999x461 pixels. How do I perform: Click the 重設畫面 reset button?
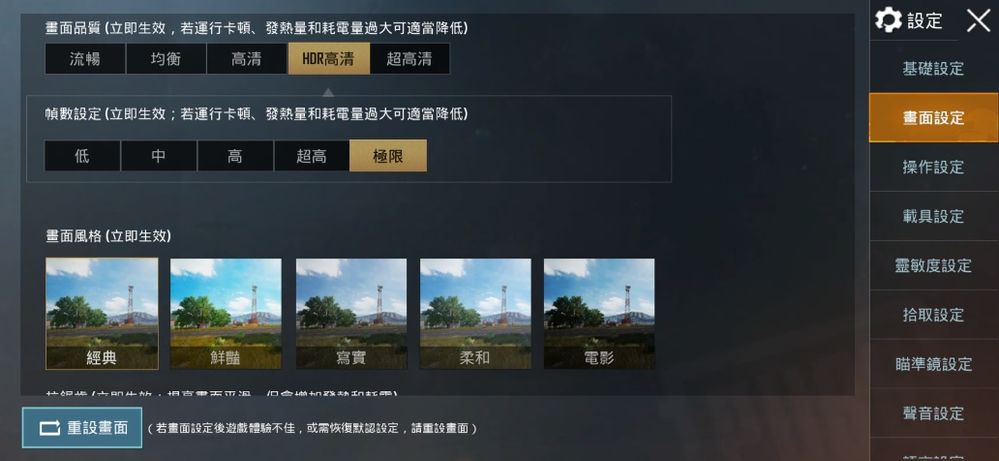click(x=82, y=428)
